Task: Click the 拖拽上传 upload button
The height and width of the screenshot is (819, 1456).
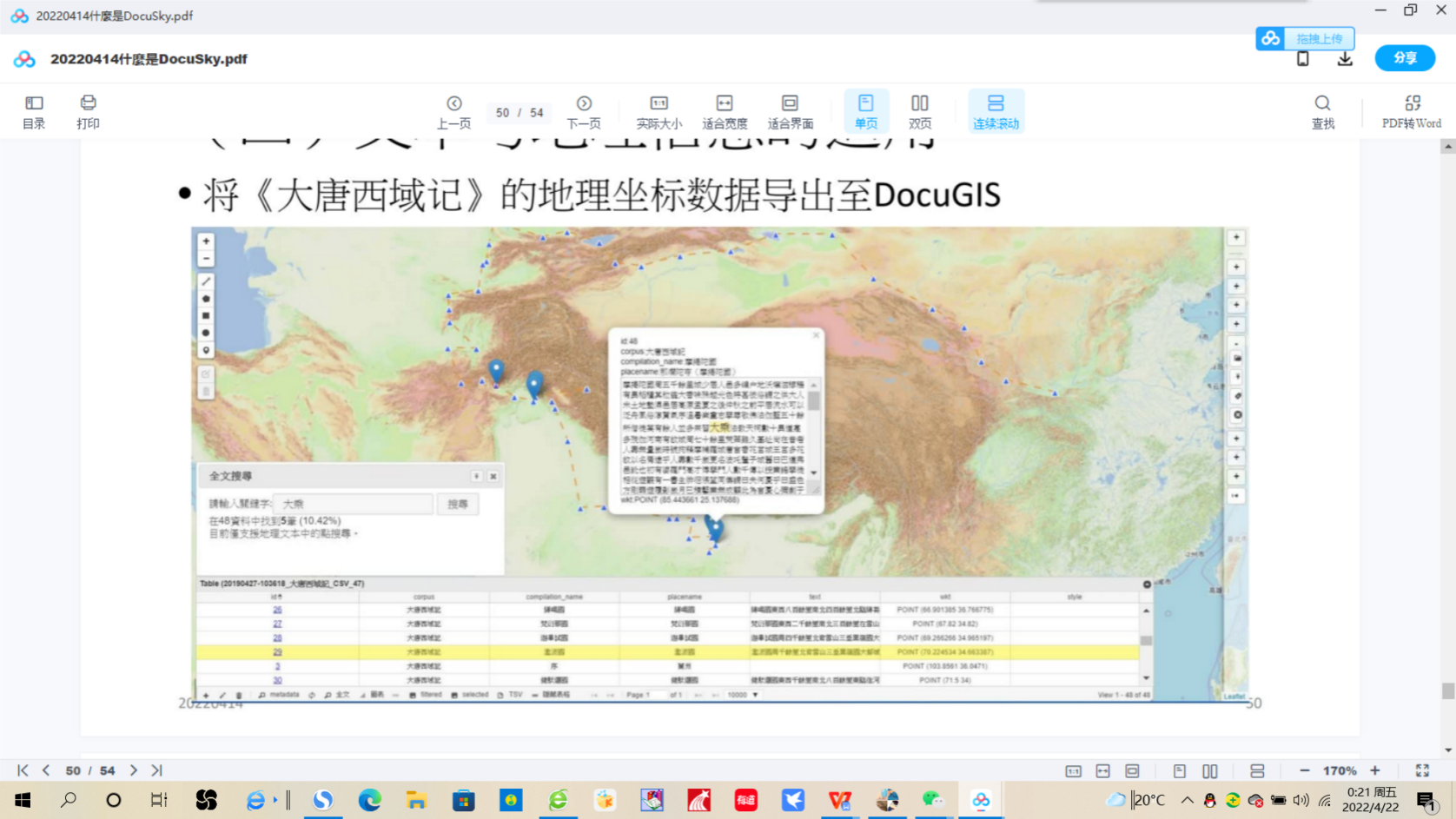Action: pyautogui.click(x=1305, y=38)
